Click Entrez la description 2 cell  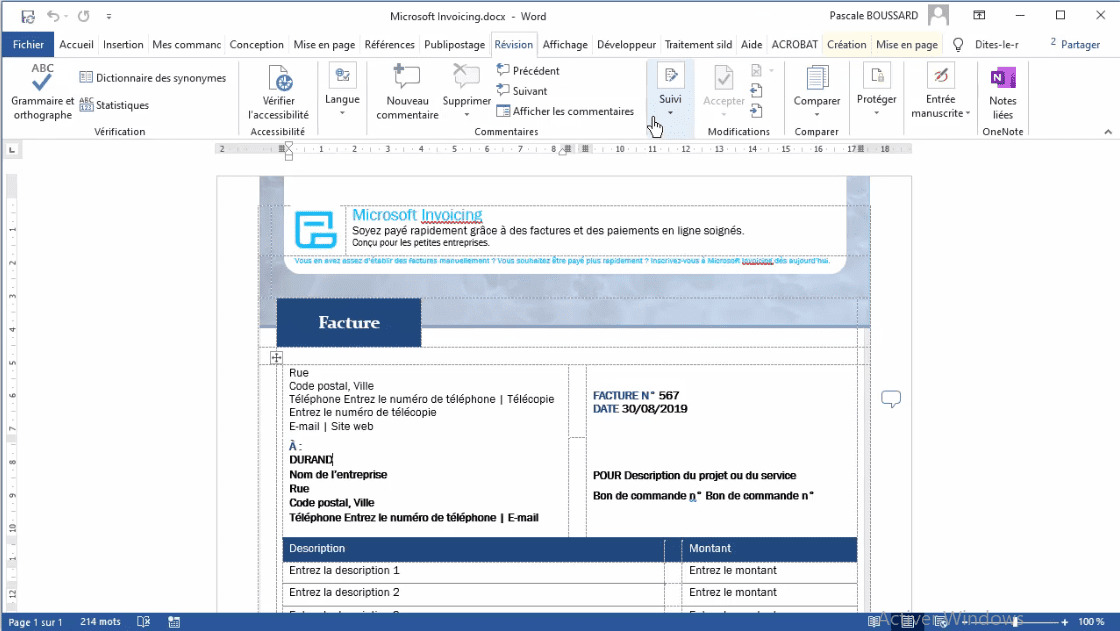point(473,592)
